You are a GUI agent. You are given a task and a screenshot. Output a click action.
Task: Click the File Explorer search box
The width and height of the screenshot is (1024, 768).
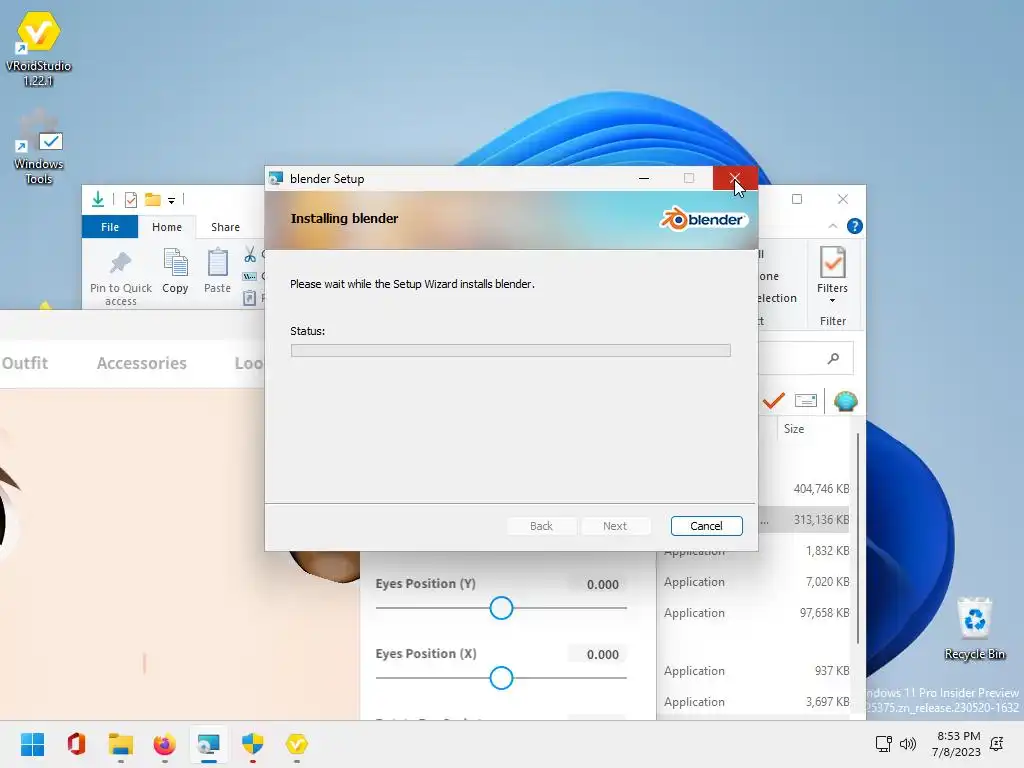click(806, 359)
